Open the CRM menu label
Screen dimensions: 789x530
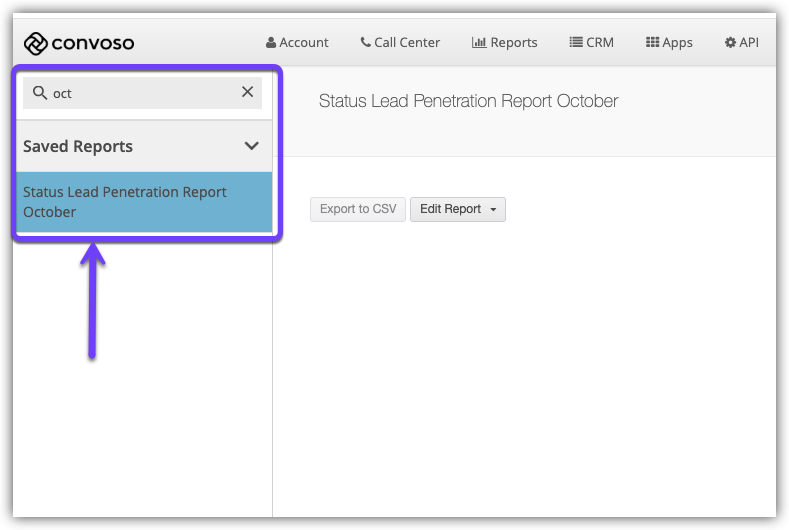coord(600,43)
